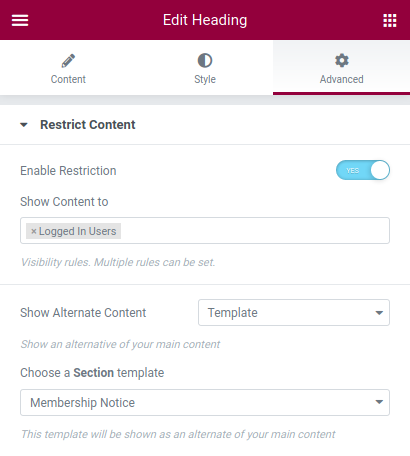
Task: Click the Style half-circle icon
Action: click(205, 61)
